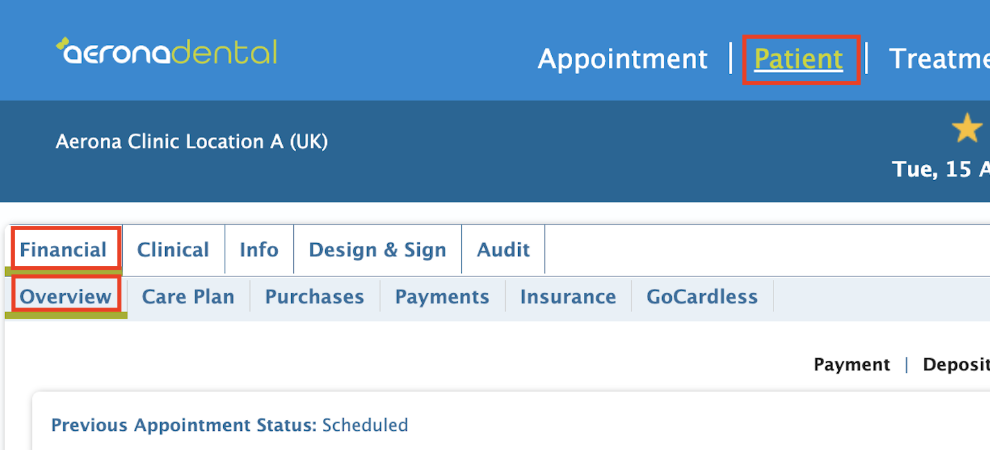This screenshot has height=450, width=990.
Task: Open the Info tab
Action: coord(259,250)
